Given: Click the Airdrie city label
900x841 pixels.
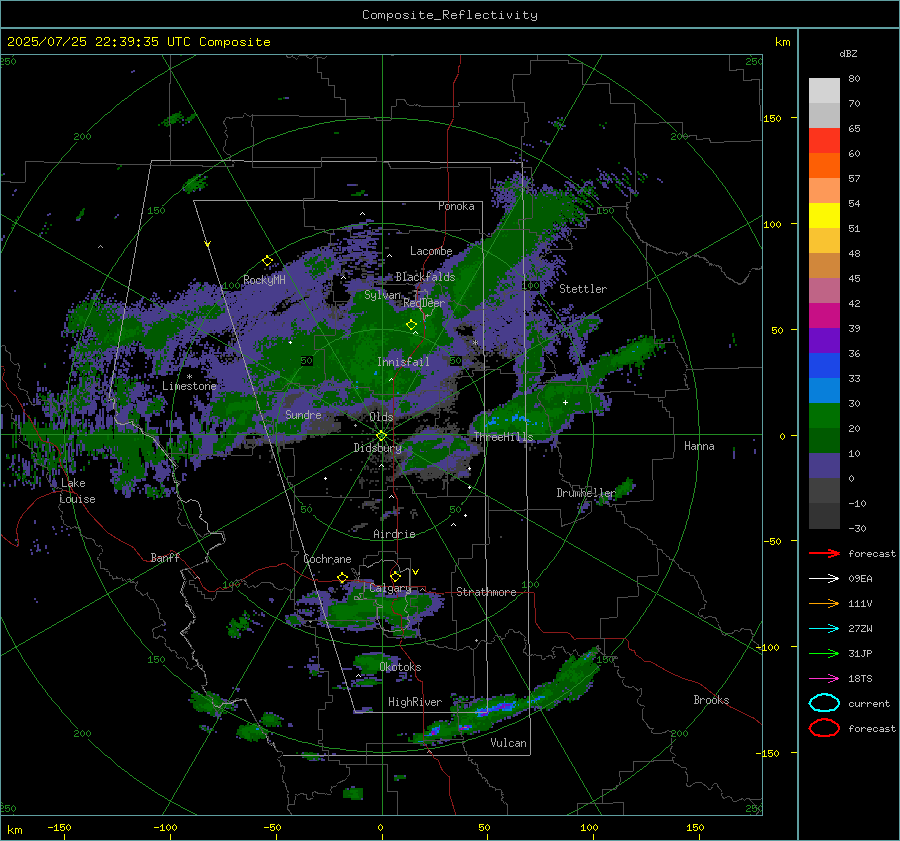Looking at the screenshot, I should coord(394,534).
